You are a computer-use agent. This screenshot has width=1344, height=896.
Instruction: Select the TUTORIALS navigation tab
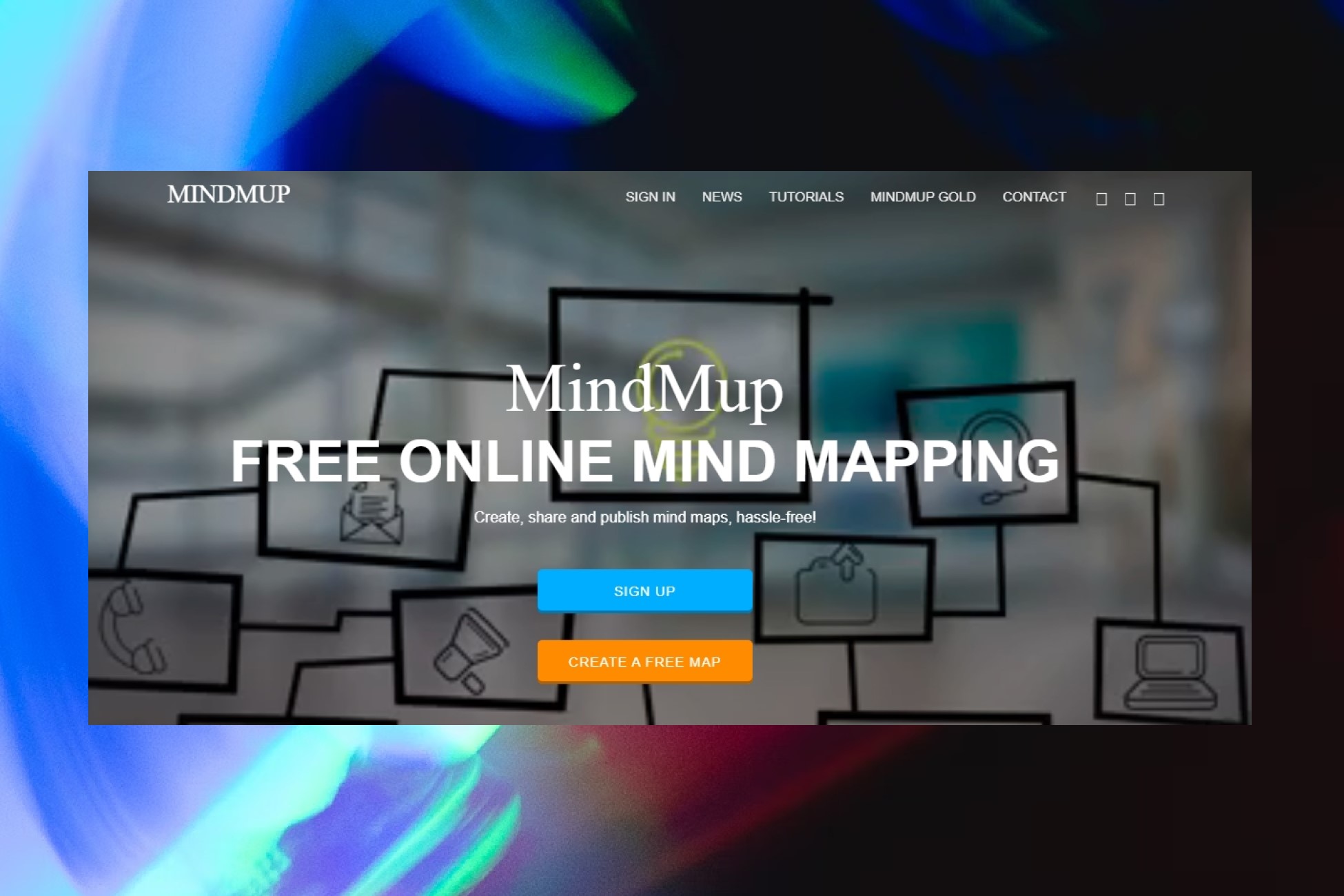click(x=806, y=196)
